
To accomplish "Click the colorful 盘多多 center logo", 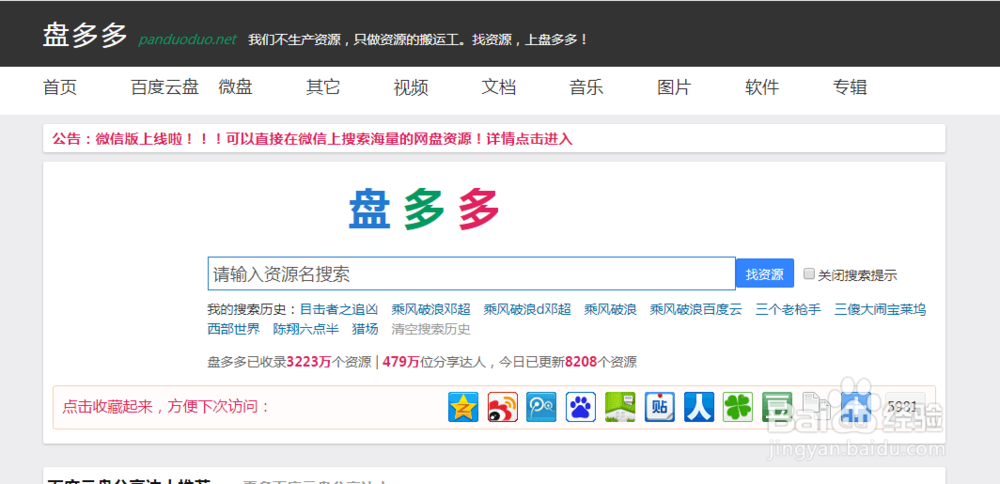I will [x=424, y=209].
